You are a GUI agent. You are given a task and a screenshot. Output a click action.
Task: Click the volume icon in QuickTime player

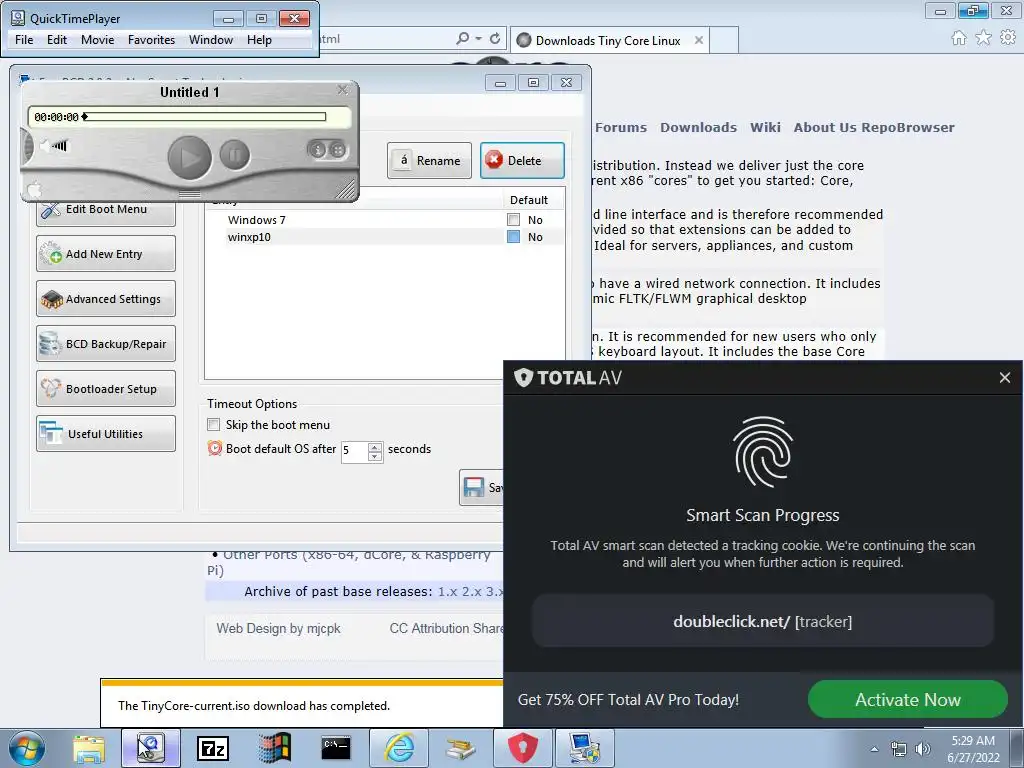(54, 146)
